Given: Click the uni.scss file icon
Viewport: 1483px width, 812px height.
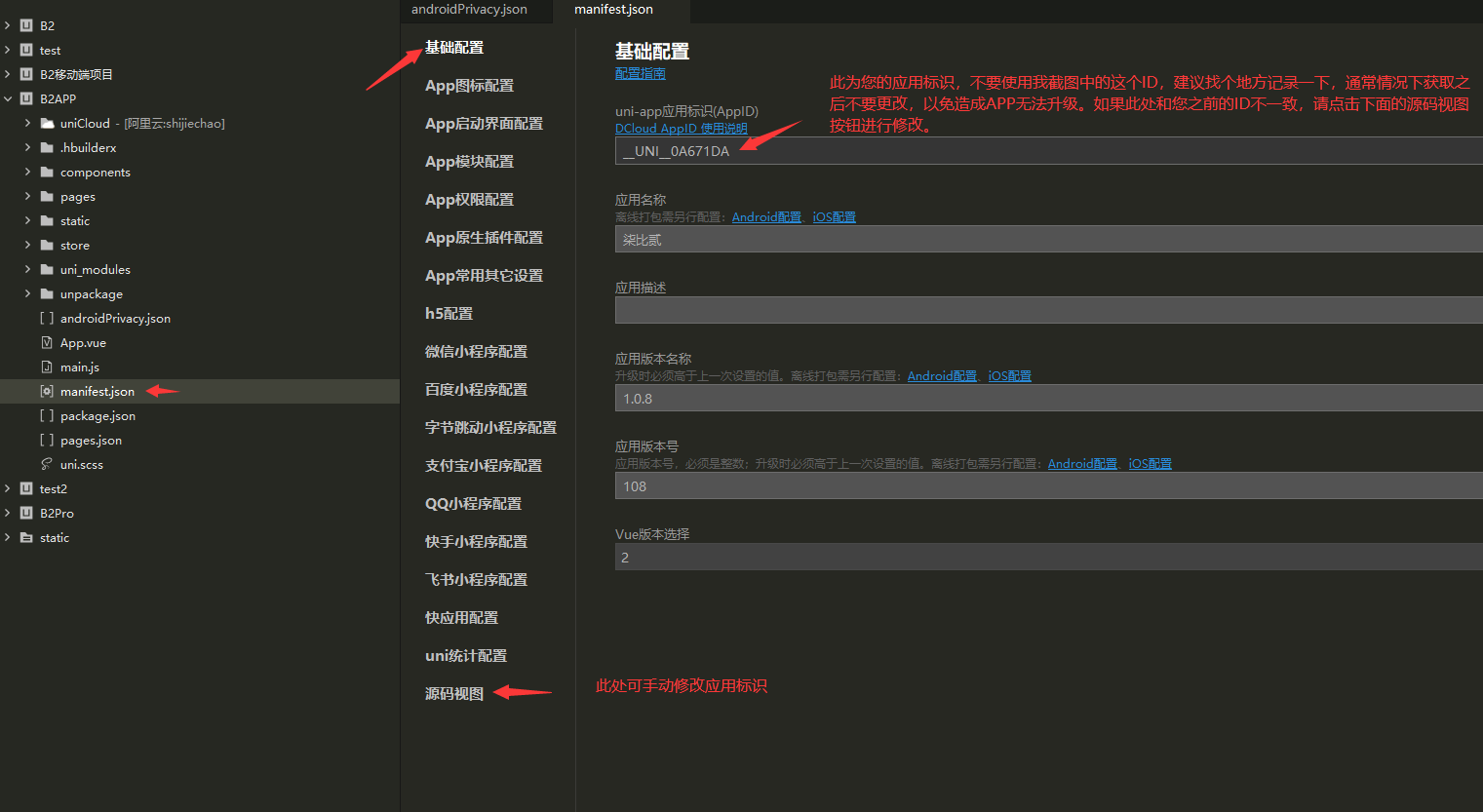Looking at the screenshot, I should point(47,465).
